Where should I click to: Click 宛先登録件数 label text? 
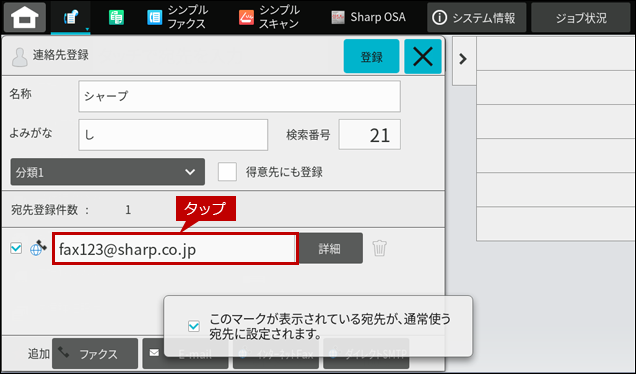[44, 210]
